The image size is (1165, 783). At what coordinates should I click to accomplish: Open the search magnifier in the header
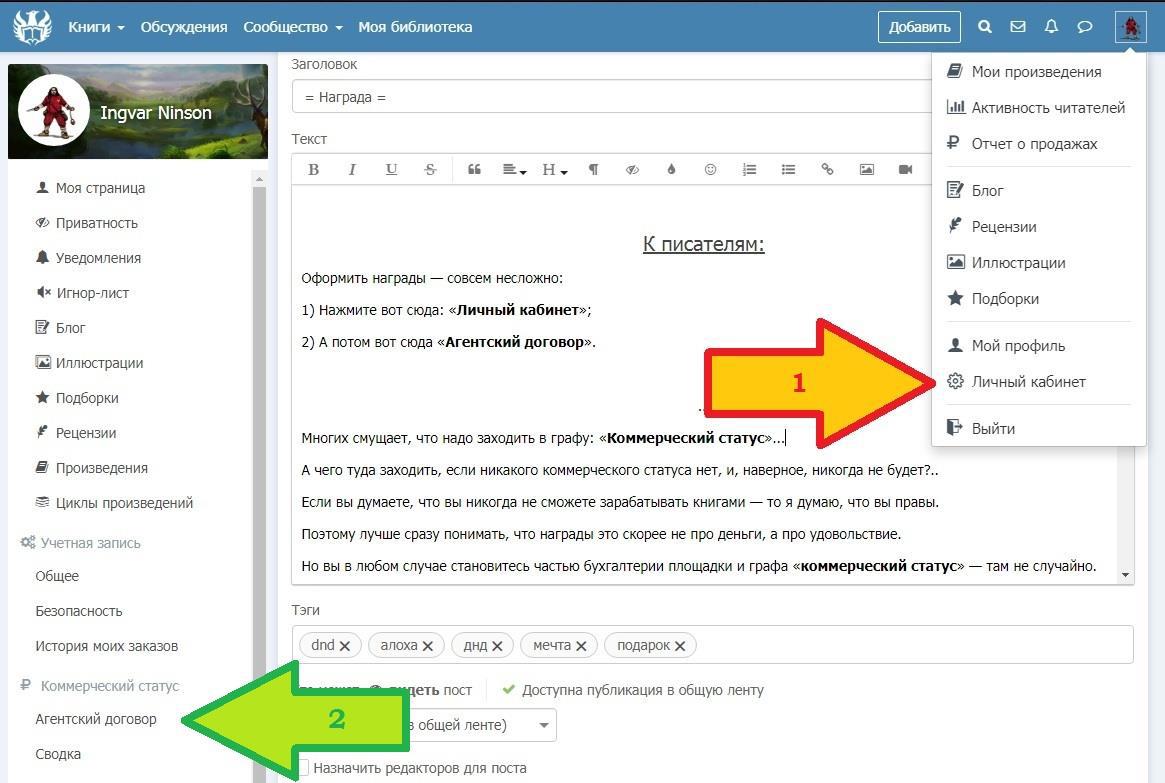tap(985, 27)
